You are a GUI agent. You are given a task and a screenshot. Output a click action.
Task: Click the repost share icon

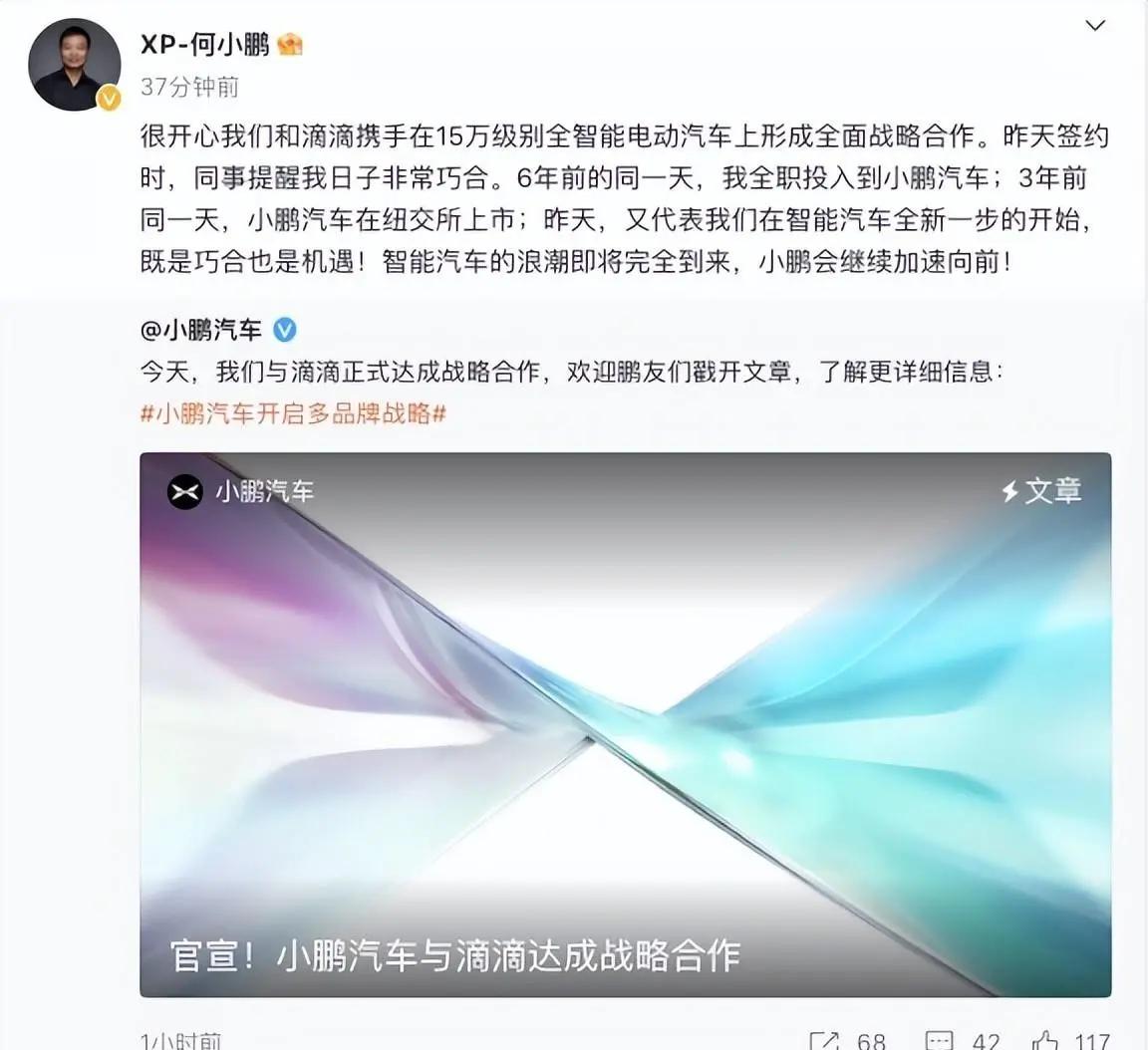[x=824, y=1041]
